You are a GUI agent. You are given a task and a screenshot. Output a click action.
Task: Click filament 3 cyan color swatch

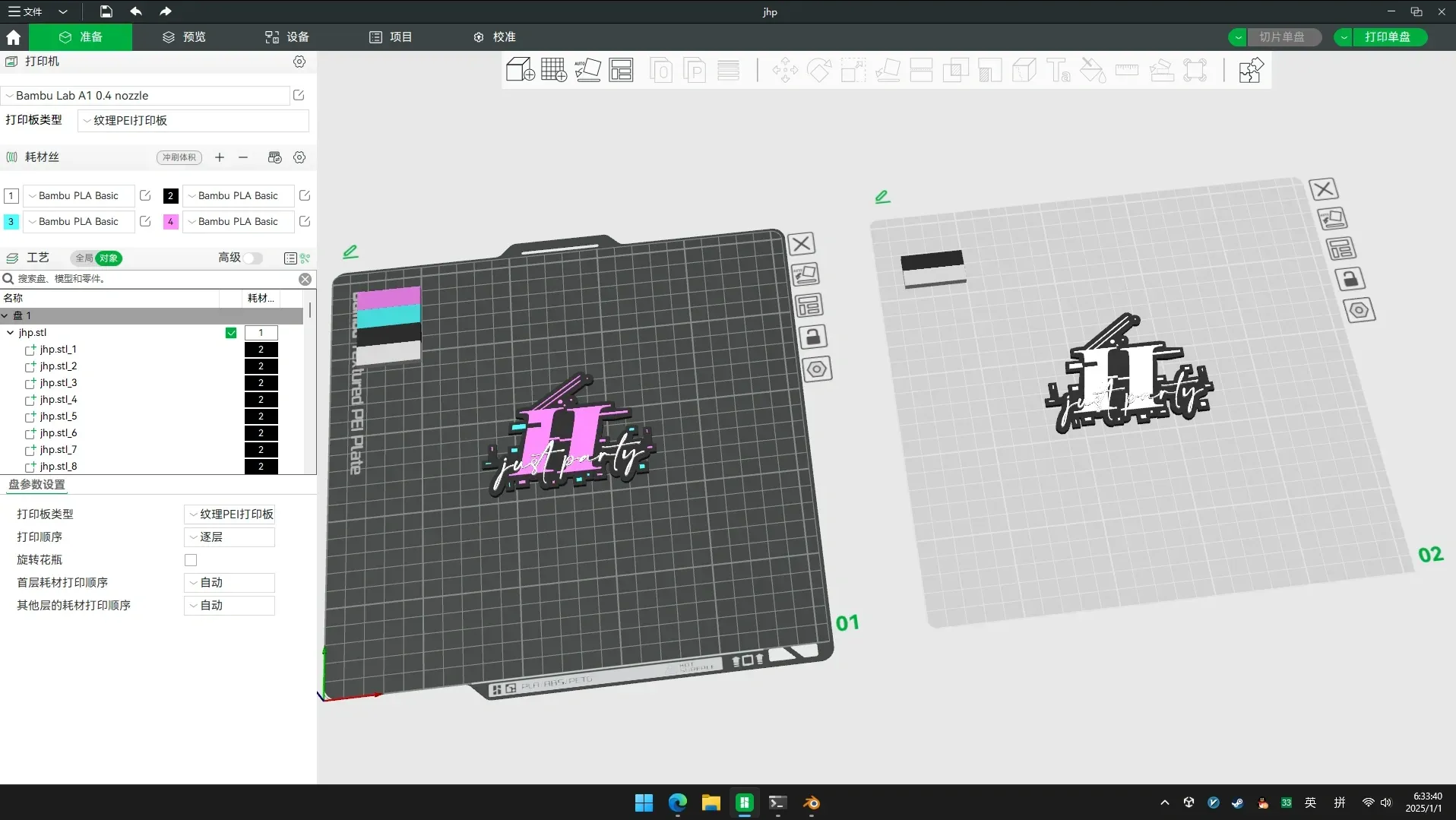pos(11,222)
